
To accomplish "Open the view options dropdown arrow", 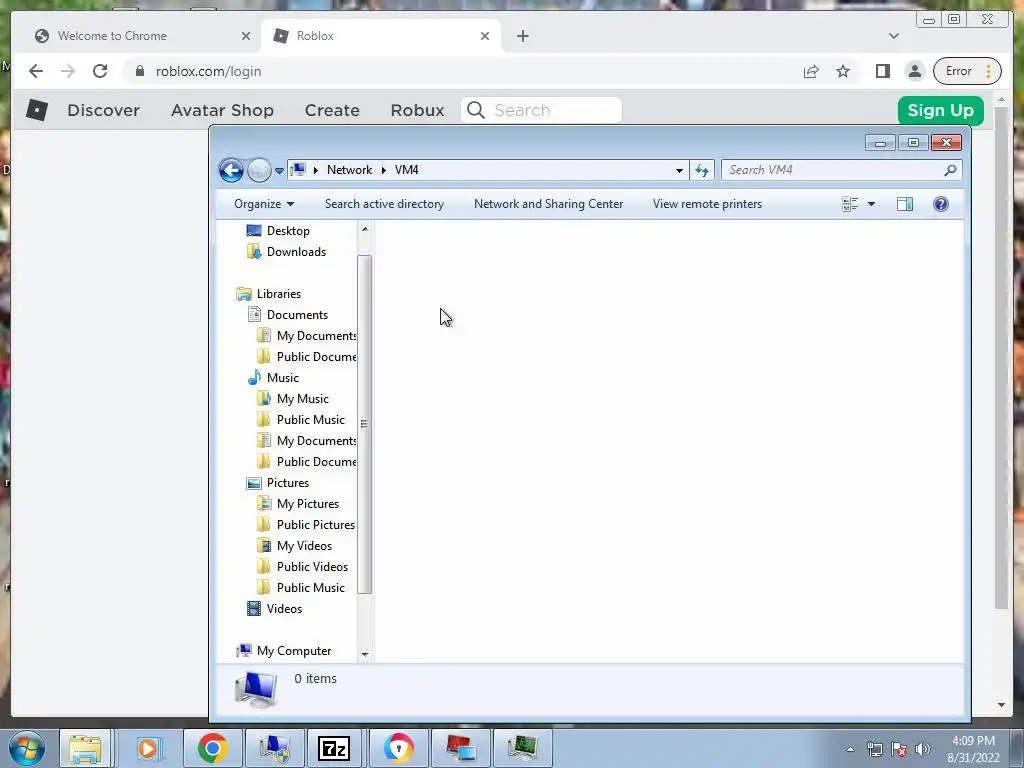I will point(871,204).
